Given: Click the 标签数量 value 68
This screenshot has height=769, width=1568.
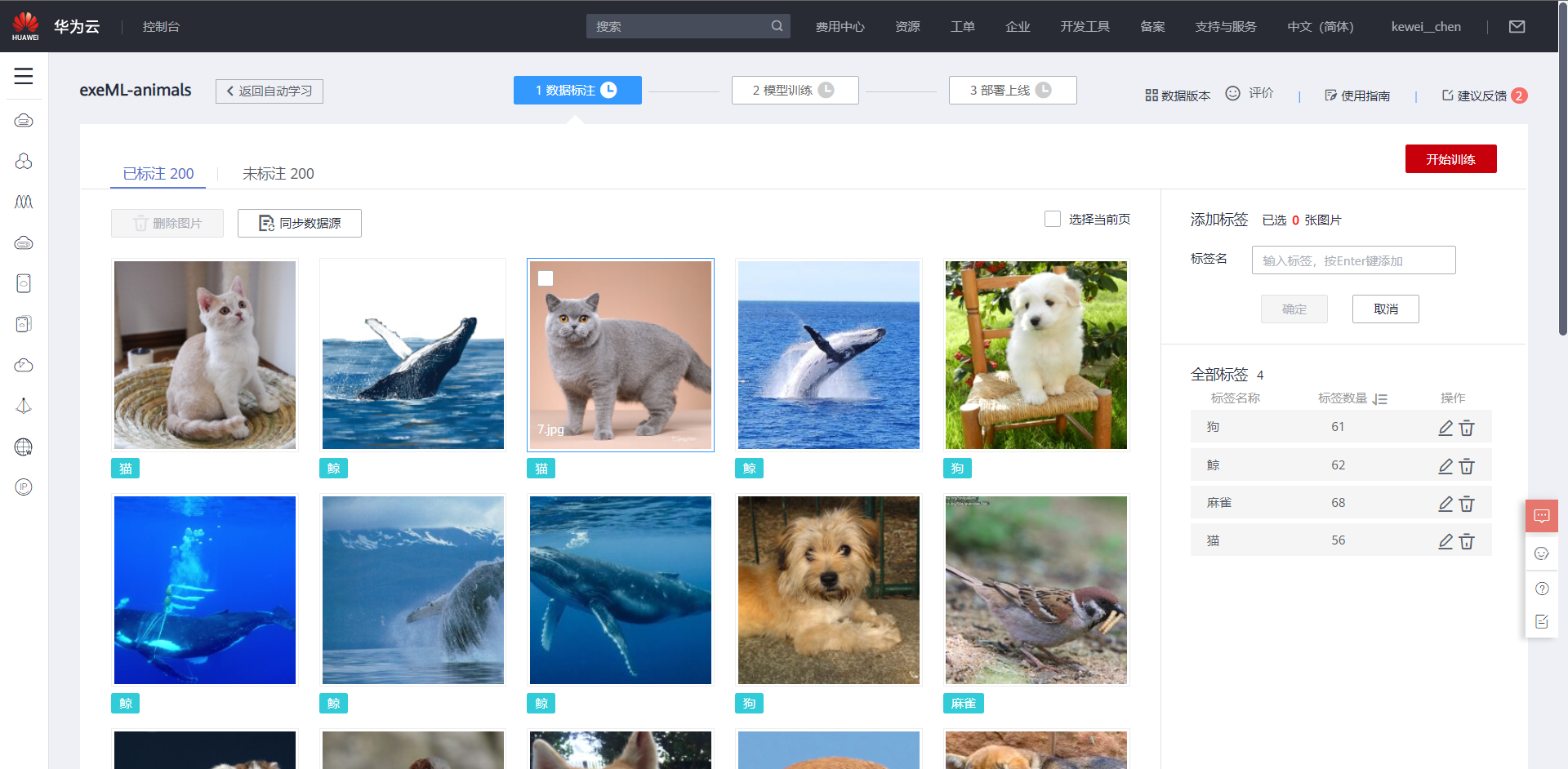Looking at the screenshot, I should [1338, 503].
